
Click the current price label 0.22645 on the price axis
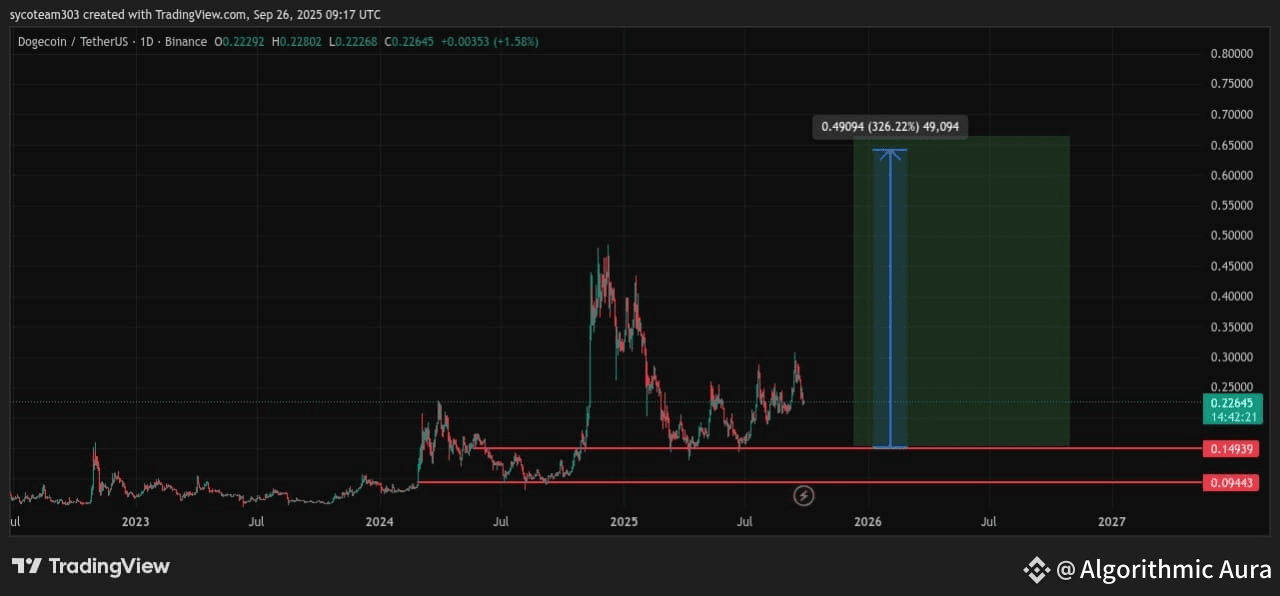1231,403
